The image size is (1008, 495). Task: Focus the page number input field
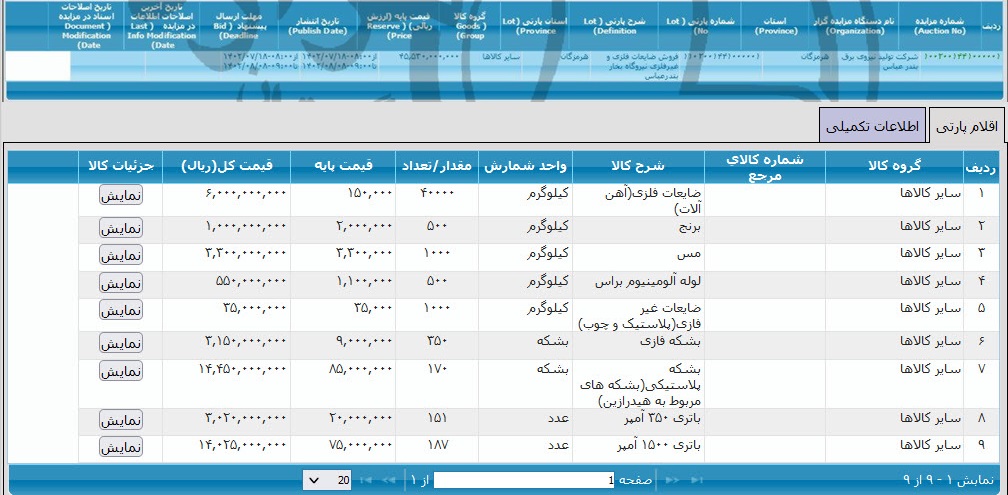524,480
